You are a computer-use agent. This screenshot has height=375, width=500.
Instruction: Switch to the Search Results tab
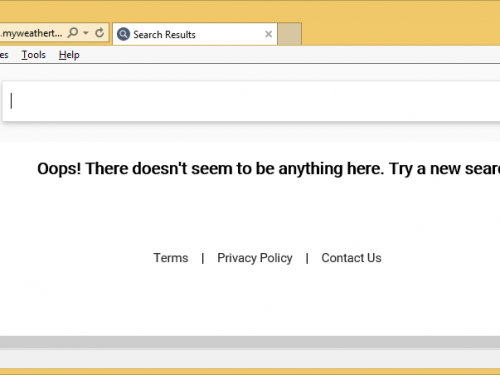pos(195,34)
